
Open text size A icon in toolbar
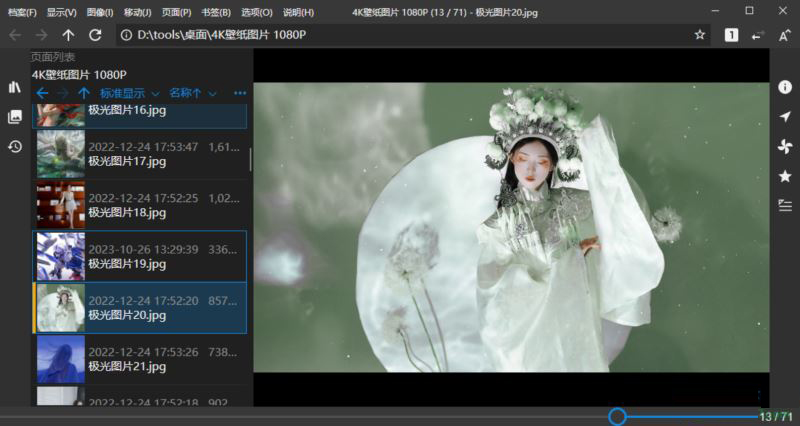pos(785,35)
